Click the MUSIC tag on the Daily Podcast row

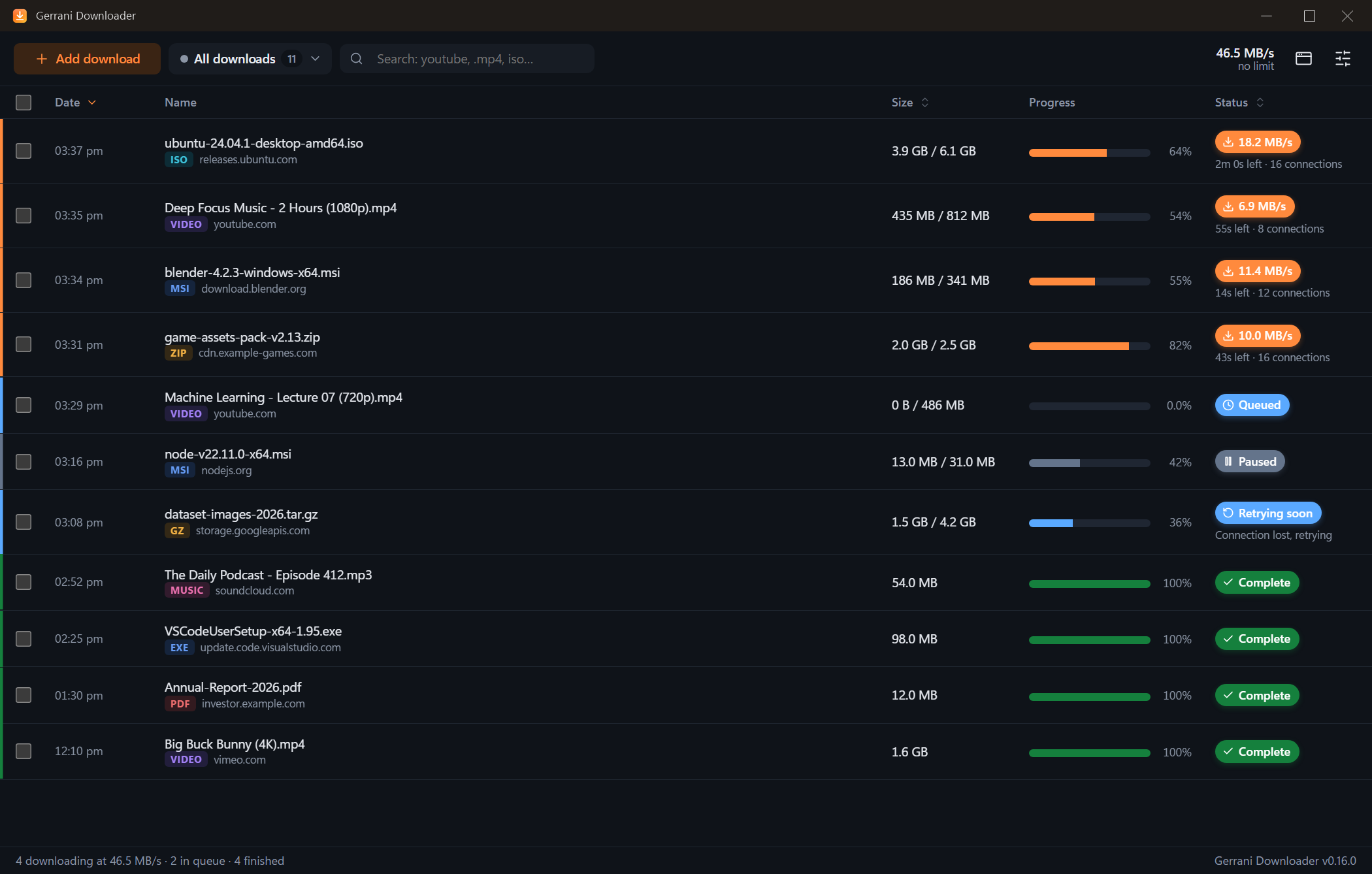(x=187, y=591)
